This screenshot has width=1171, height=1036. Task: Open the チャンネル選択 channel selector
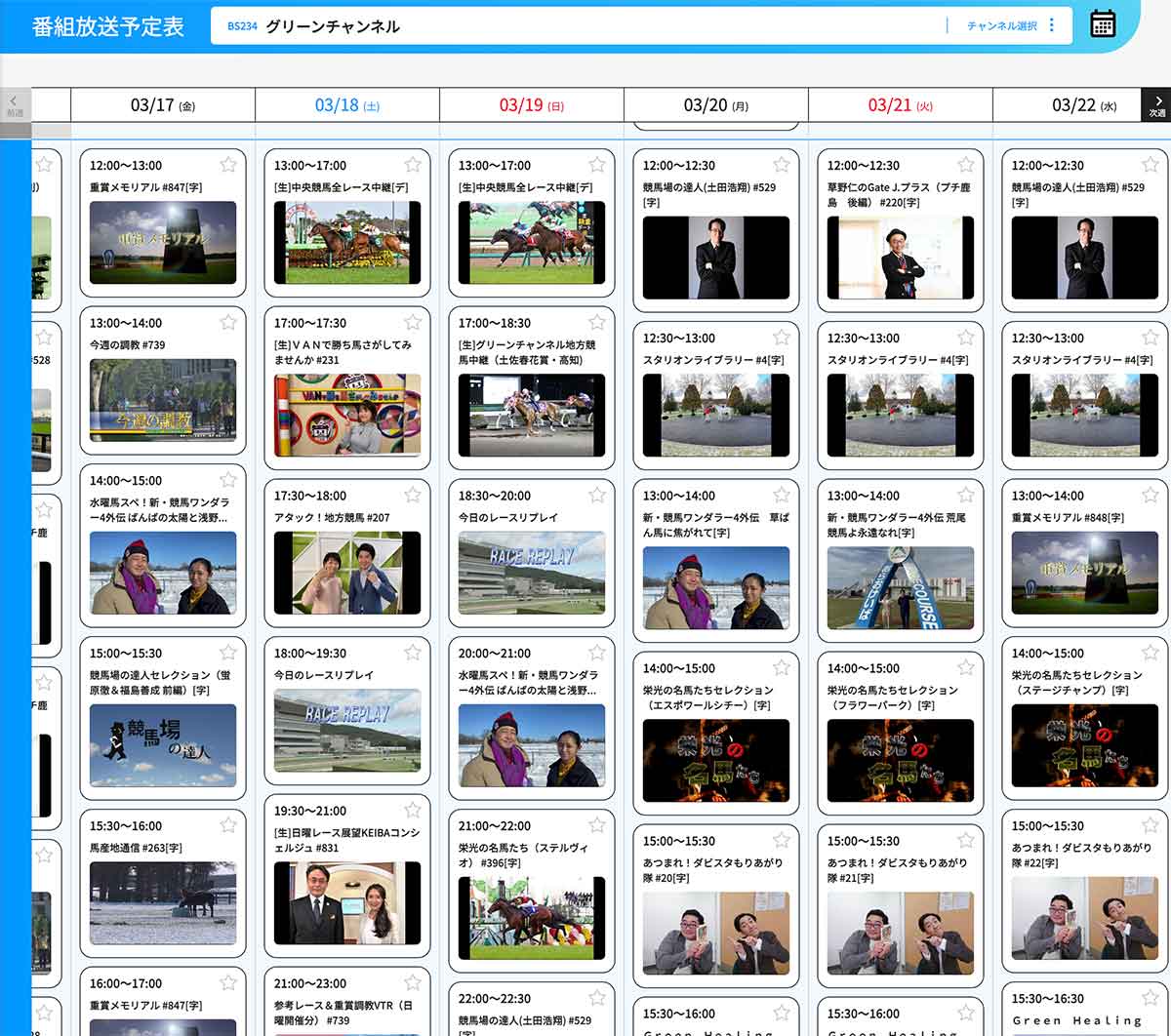pos(1001,26)
